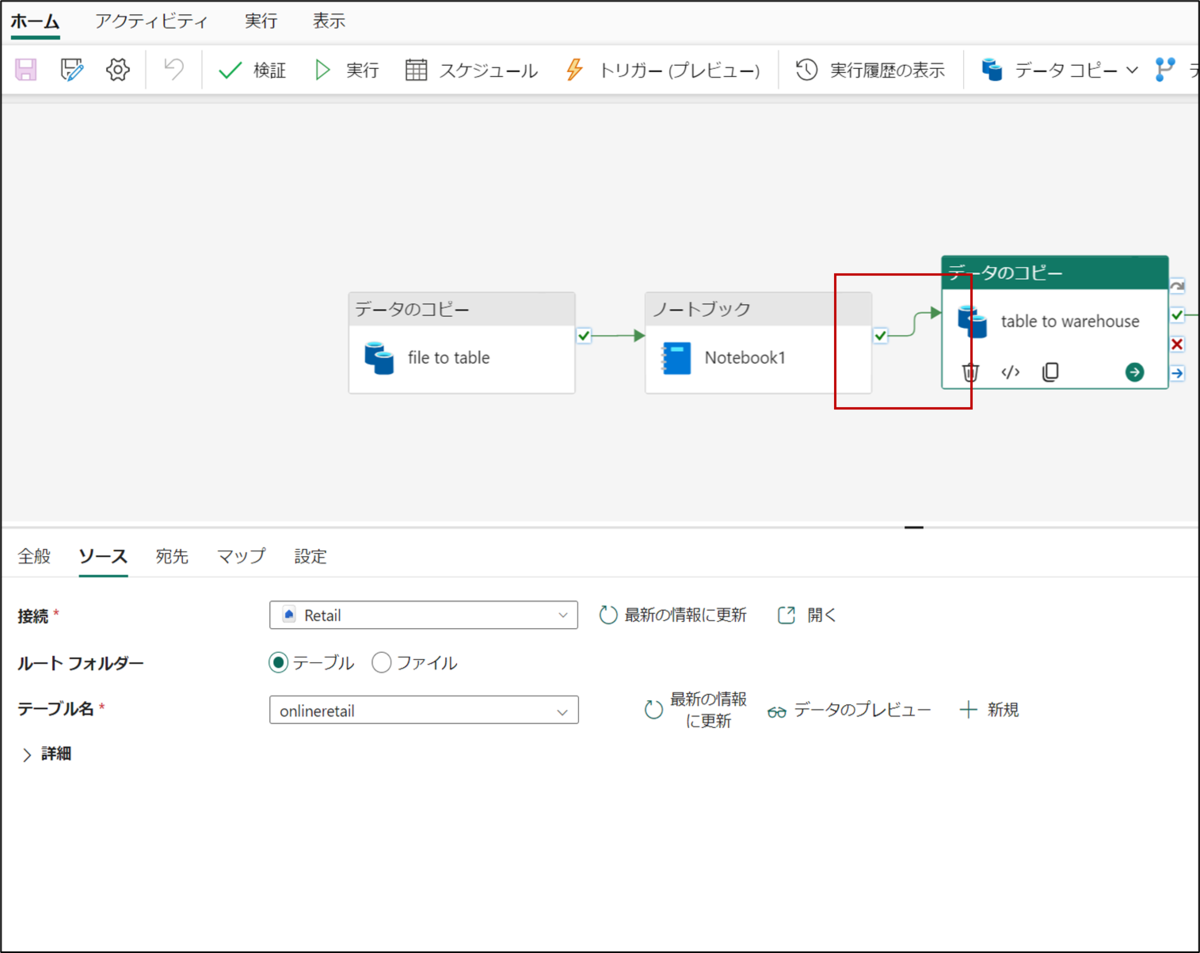Switch to the 全般 properties tab
This screenshot has height=953, width=1200.
coord(34,556)
